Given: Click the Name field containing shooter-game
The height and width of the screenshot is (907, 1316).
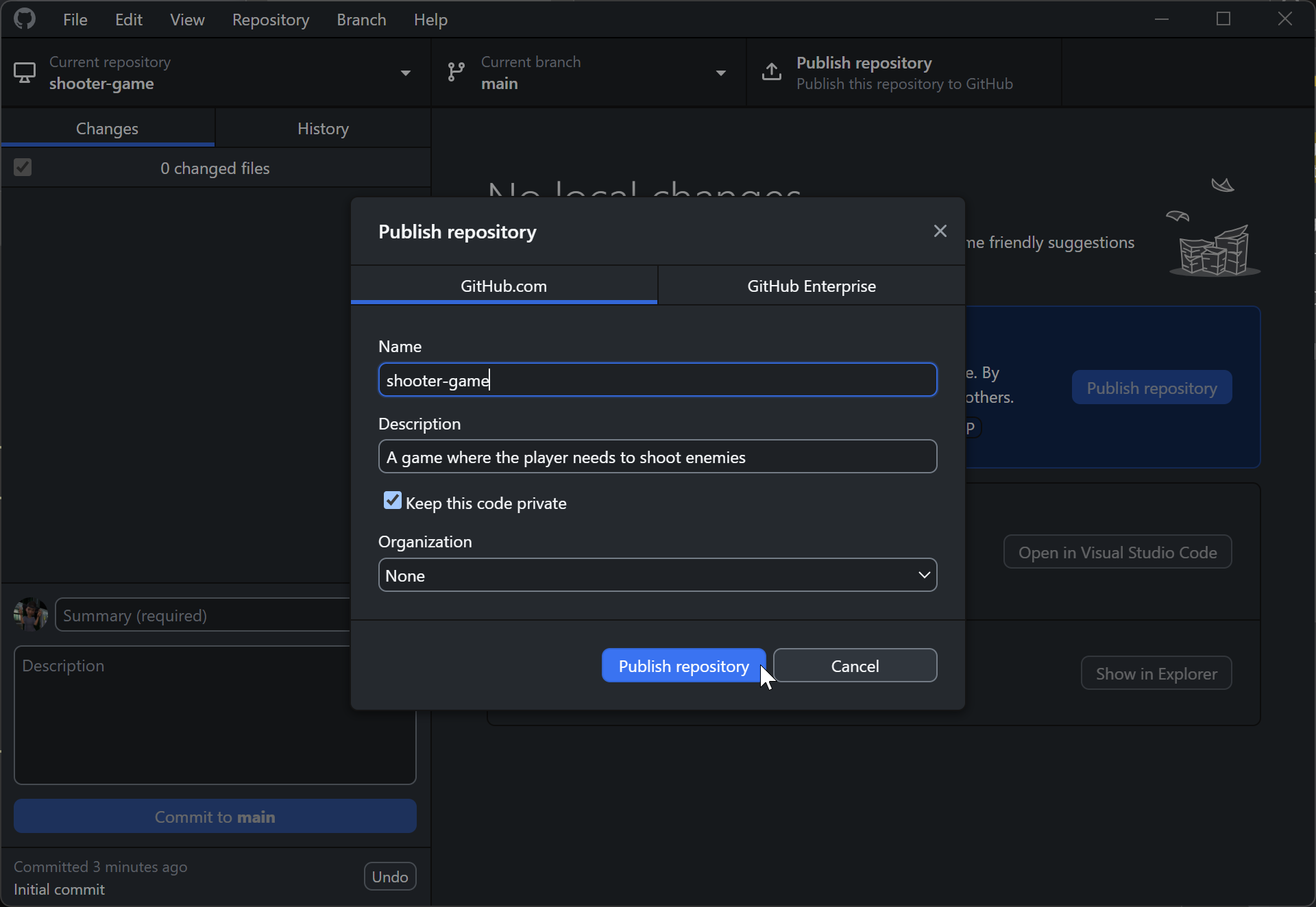Looking at the screenshot, I should [657, 380].
